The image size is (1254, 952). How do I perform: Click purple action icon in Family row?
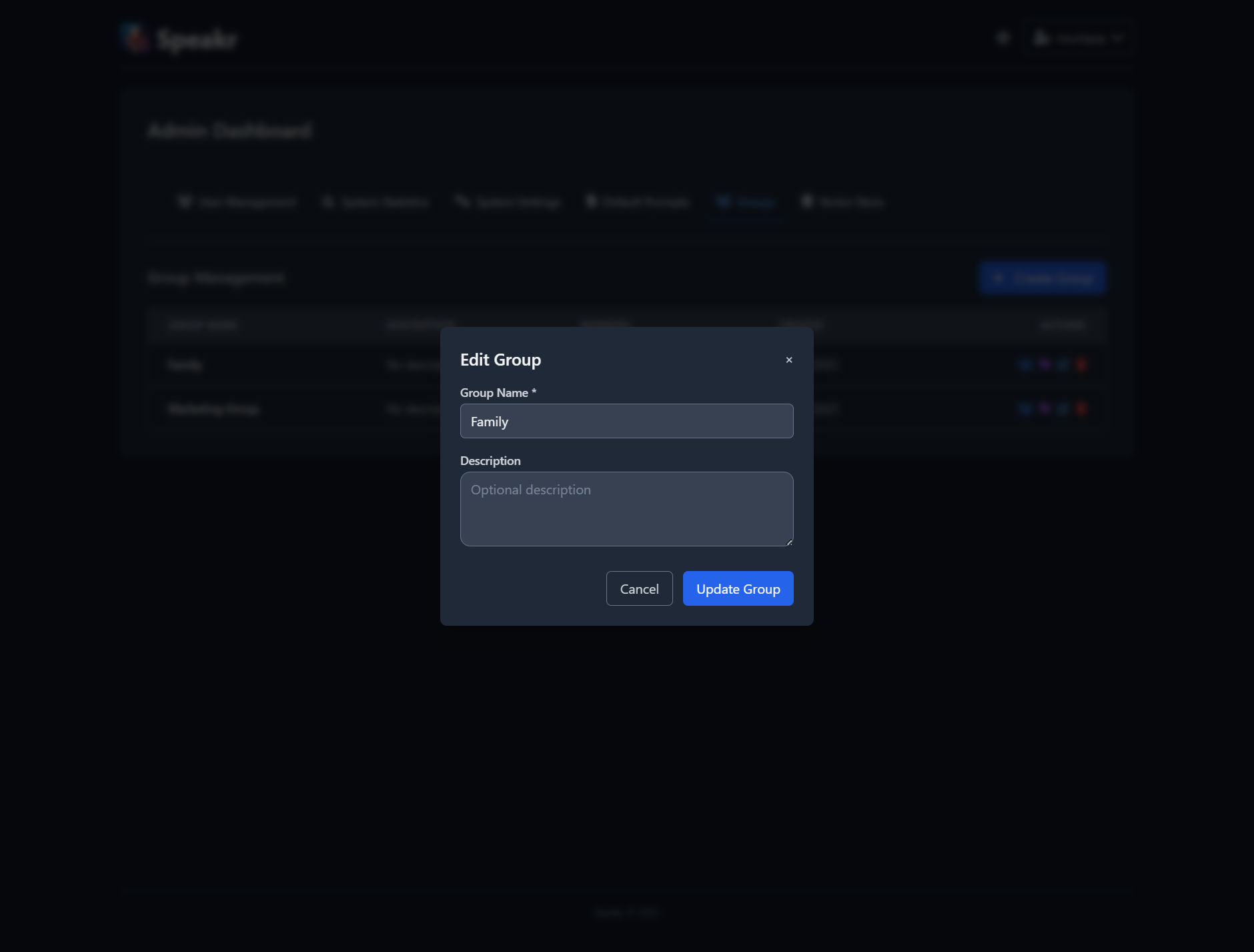click(x=1045, y=364)
